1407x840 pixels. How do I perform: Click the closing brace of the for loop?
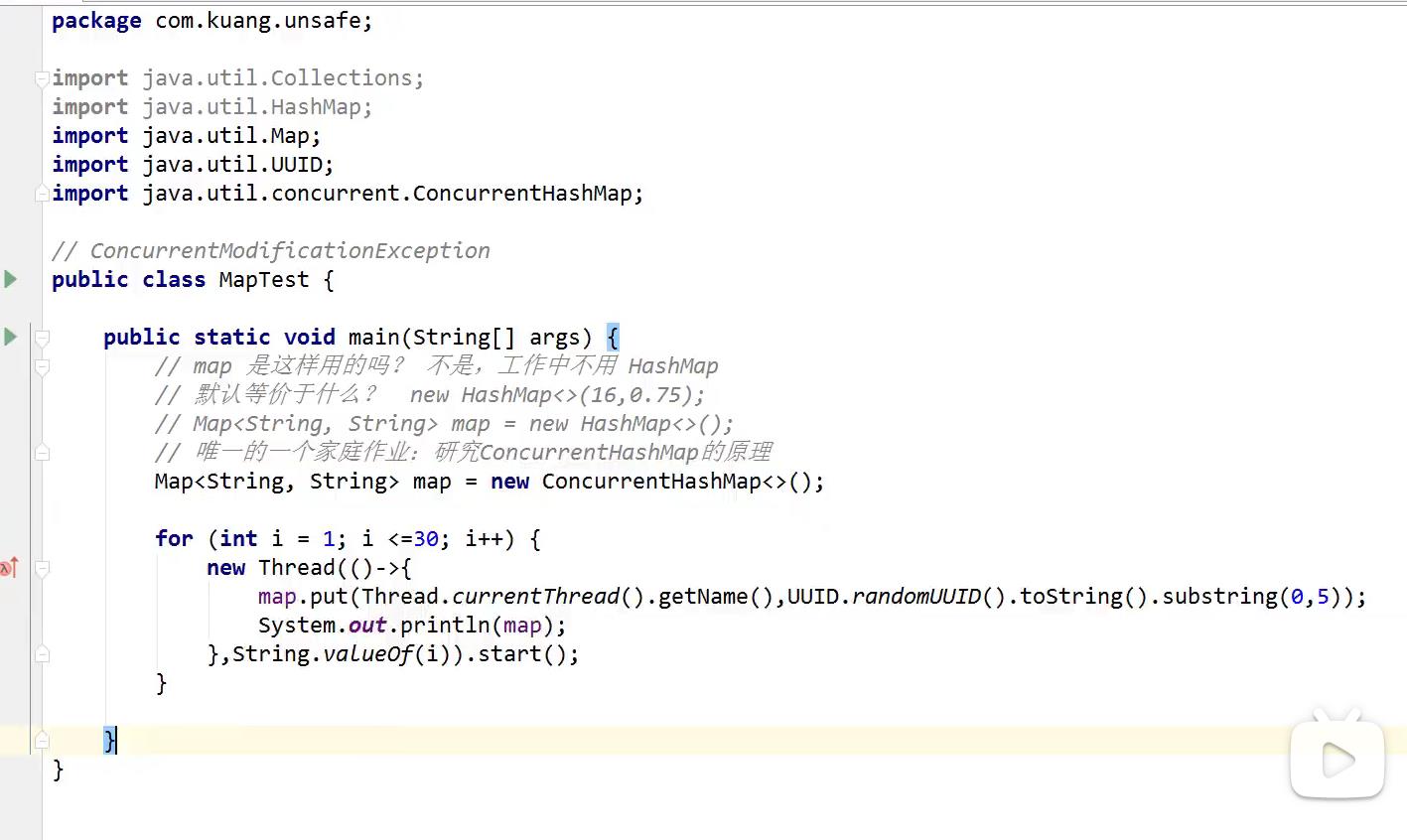click(161, 683)
